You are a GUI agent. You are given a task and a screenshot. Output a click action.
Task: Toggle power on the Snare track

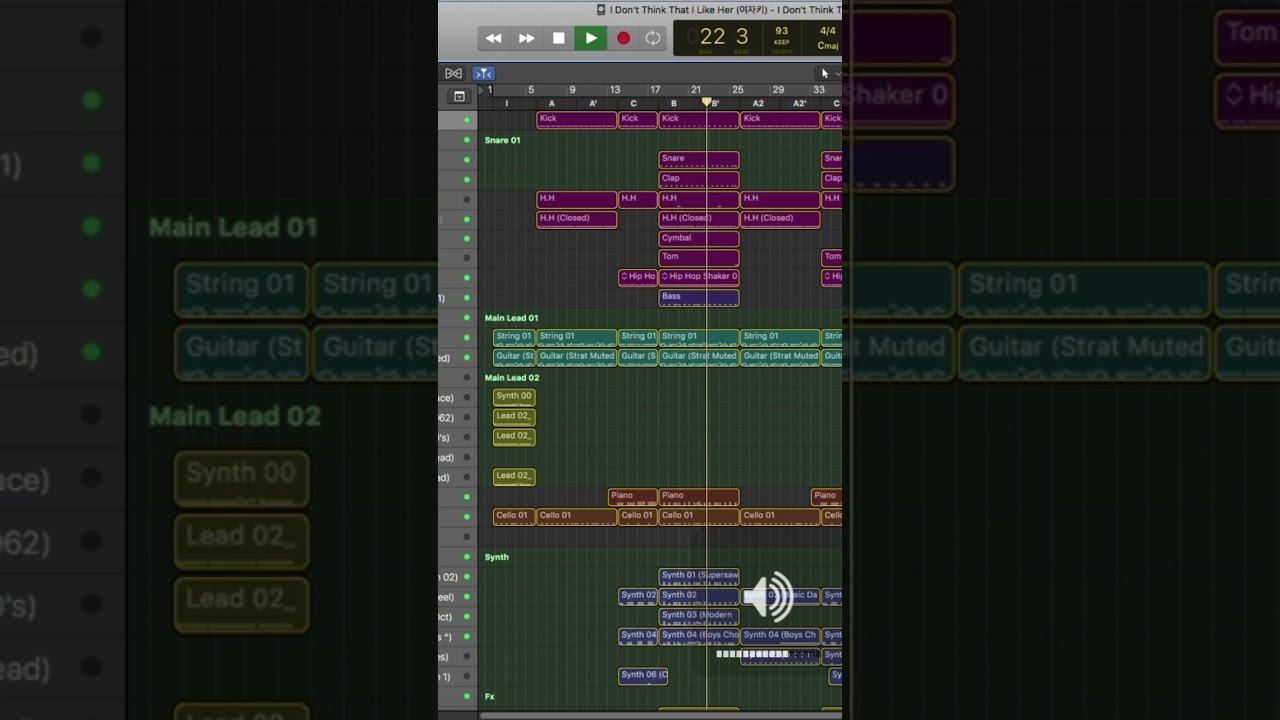click(x=466, y=160)
